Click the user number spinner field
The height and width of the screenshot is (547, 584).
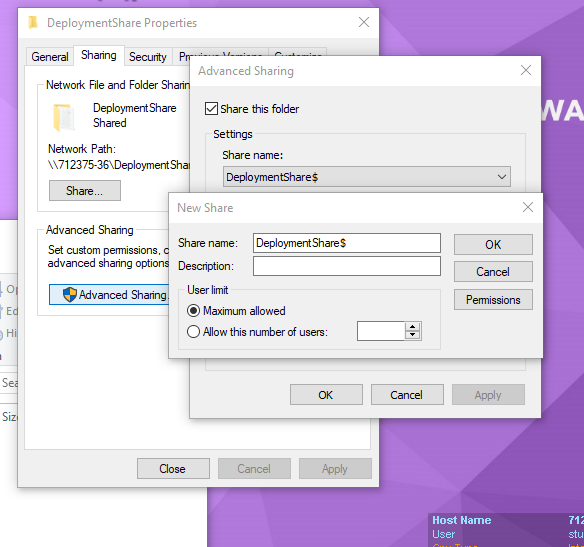click(381, 331)
